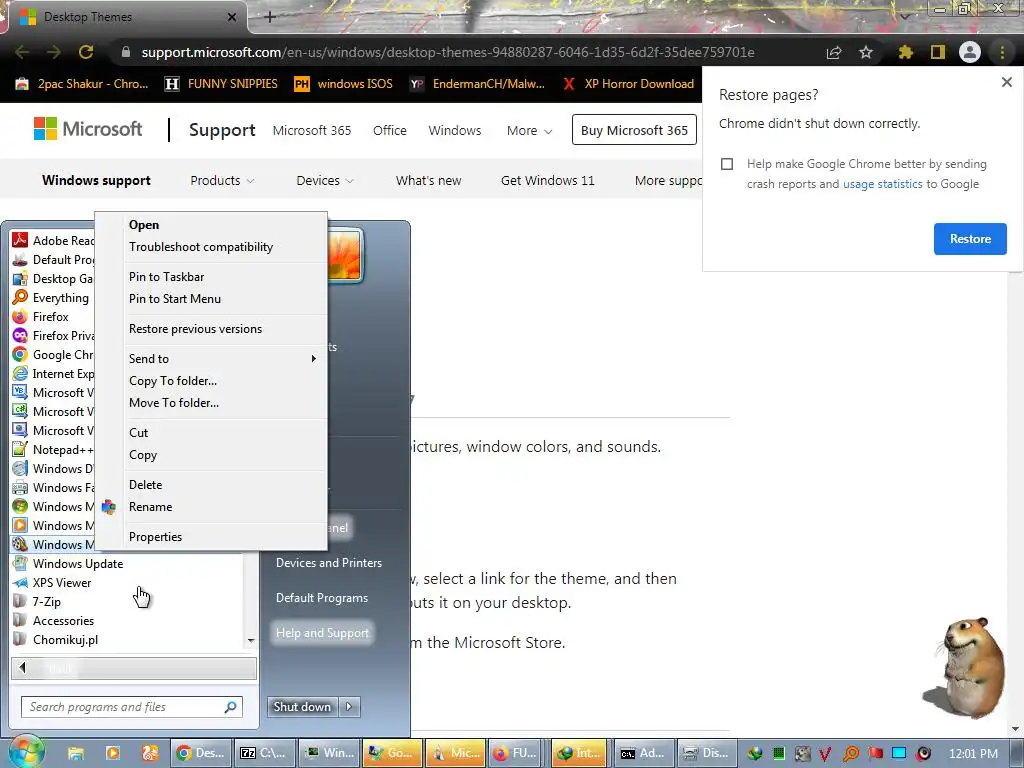Open the Shut down options arrow
This screenshot has height=768, width=1024.
(349, 707)
